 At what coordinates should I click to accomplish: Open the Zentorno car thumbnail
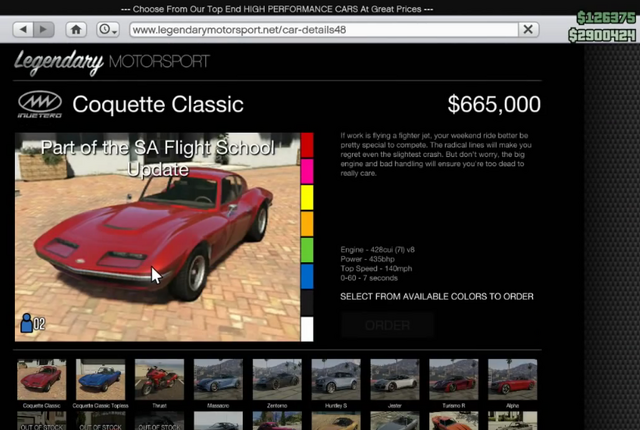click(x=277, y=379)
